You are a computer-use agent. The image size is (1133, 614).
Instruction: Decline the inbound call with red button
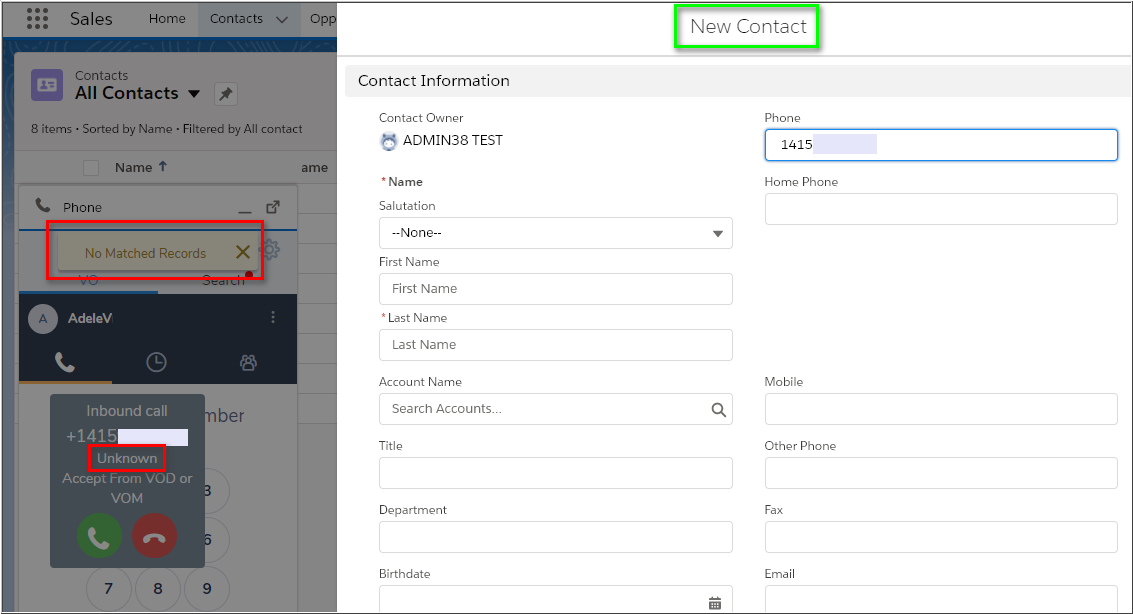[154, 537]
